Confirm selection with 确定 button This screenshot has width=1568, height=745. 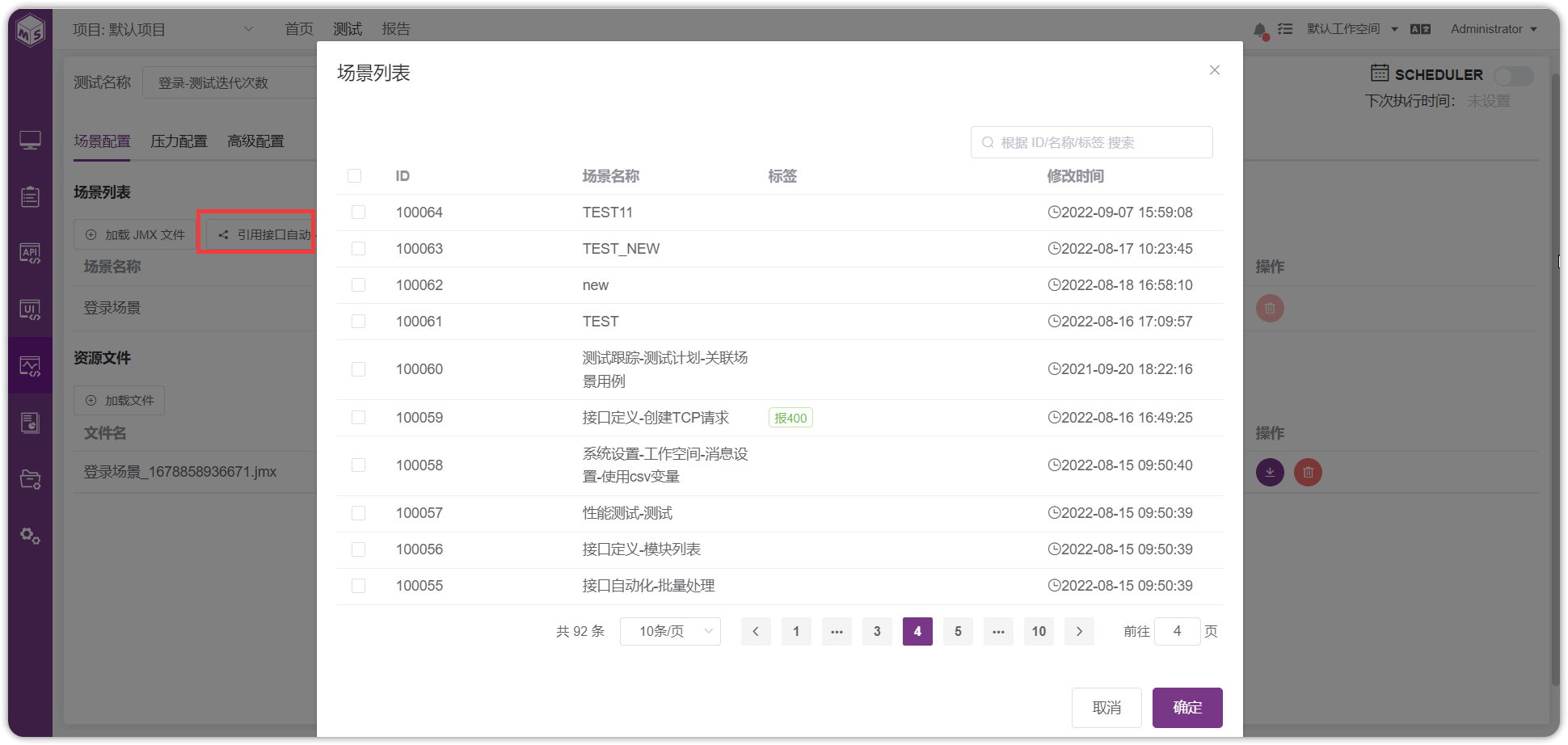[x=1187, y=708]
